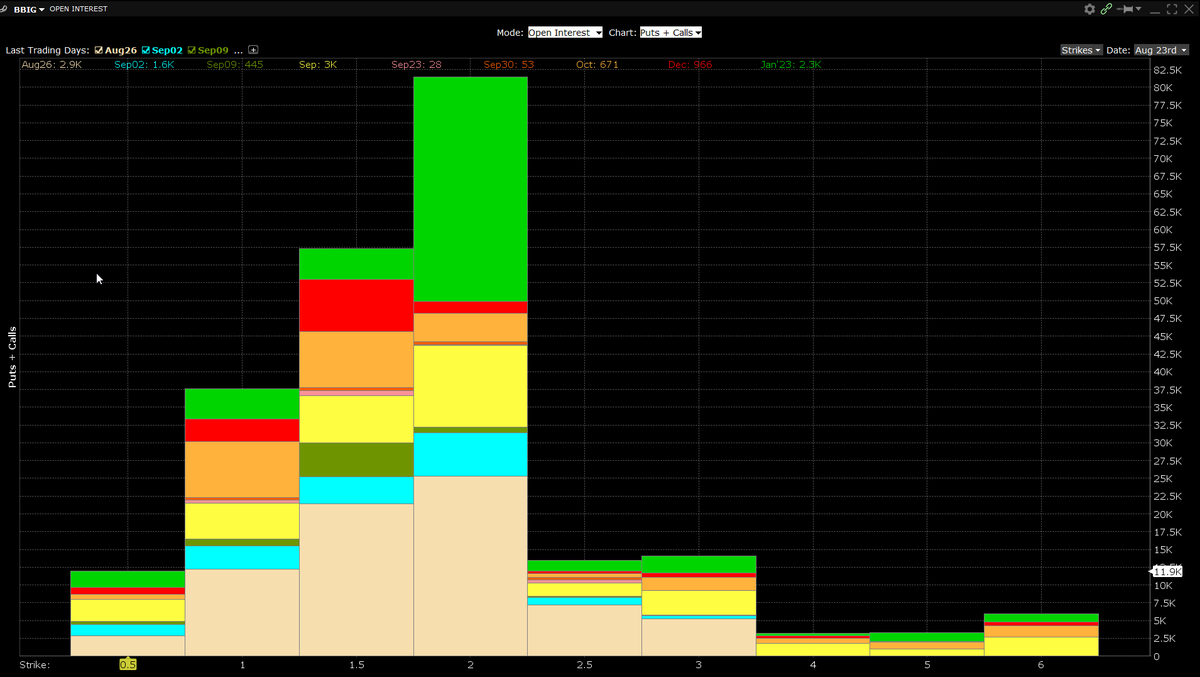The height and width of the screenshot is (677, 1200).
Task: Click the green link/group icon
Action: (x=1106, y=9)
